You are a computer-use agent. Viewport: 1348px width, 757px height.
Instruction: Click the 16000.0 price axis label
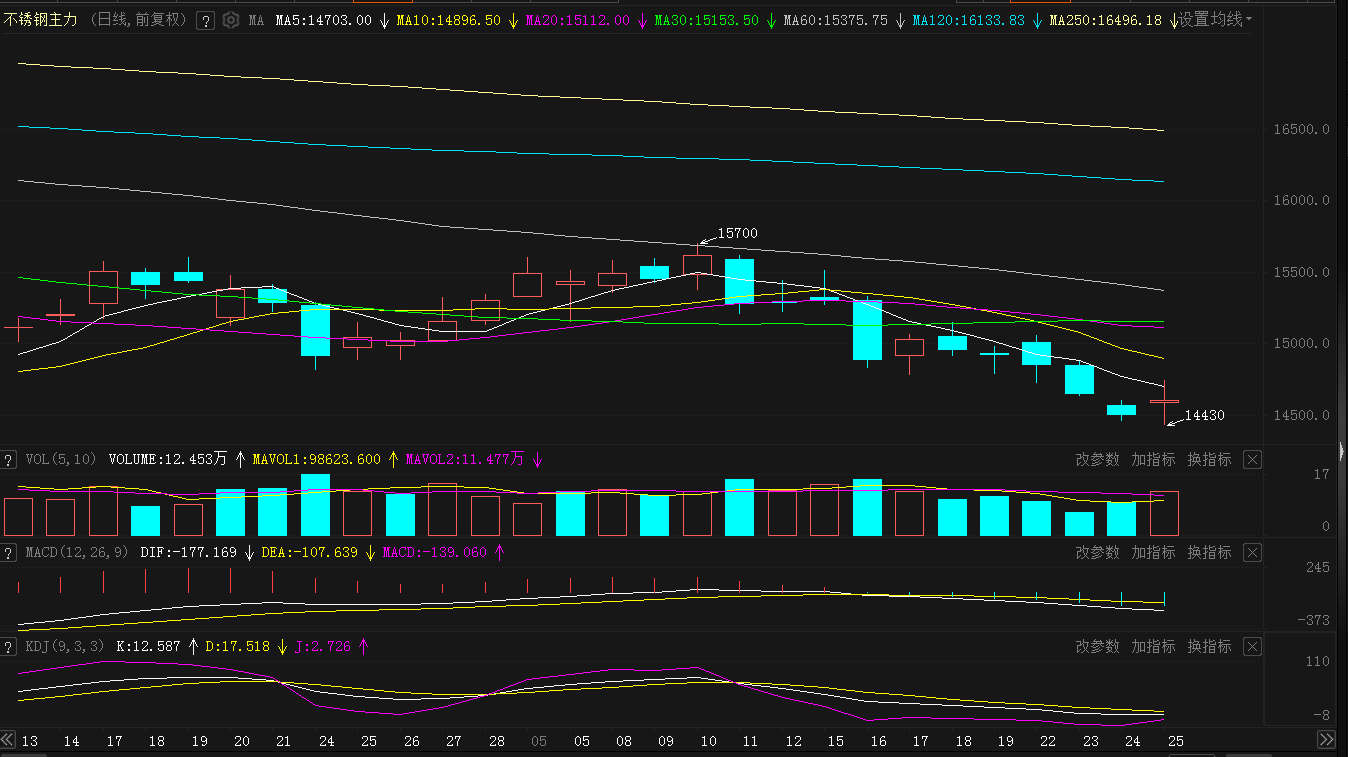coord(1301,201)
